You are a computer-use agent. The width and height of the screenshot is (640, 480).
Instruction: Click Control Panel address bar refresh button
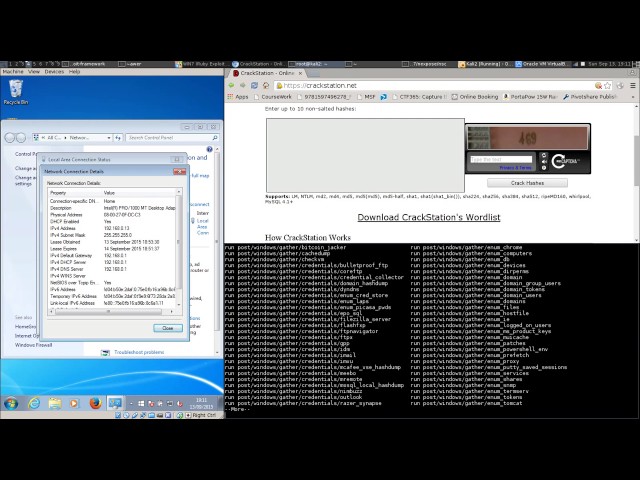click(x=118, y=138)
